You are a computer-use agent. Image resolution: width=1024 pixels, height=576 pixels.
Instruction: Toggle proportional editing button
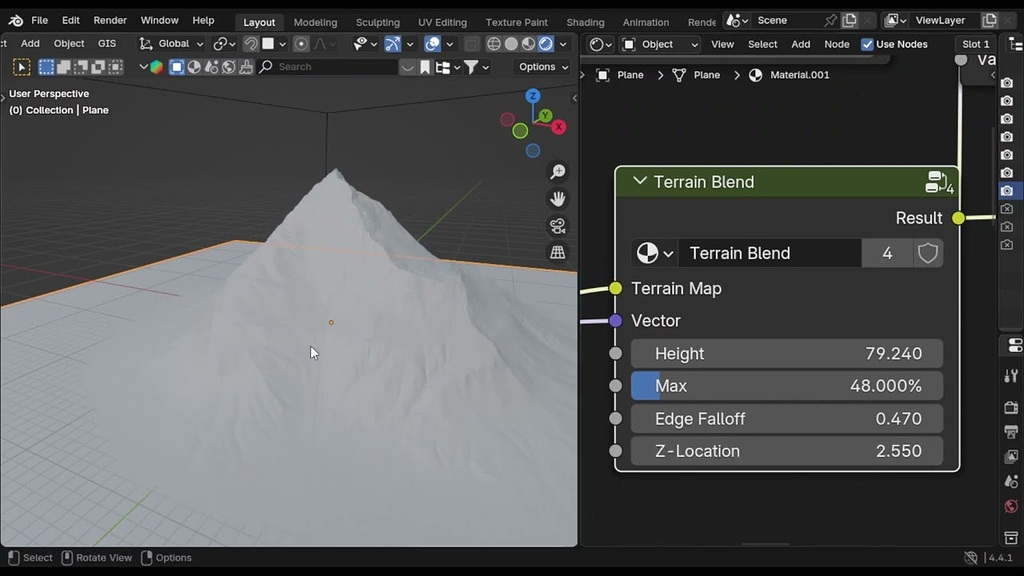click(x=301, y=44)
